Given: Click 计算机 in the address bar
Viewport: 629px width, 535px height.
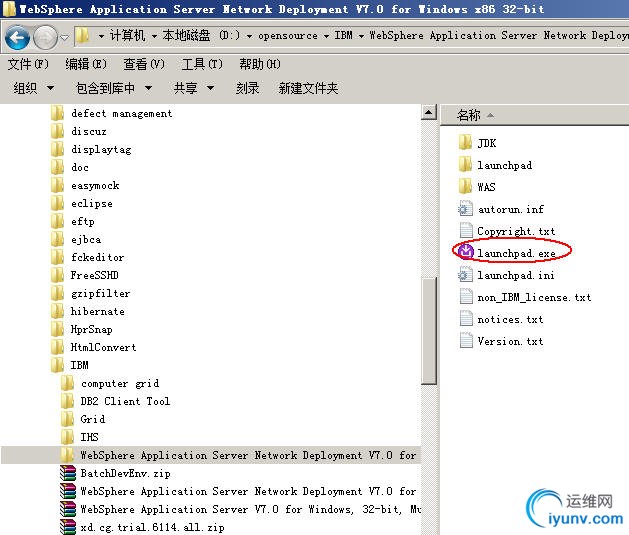Looking at the screenshot, I should [127, 36].
